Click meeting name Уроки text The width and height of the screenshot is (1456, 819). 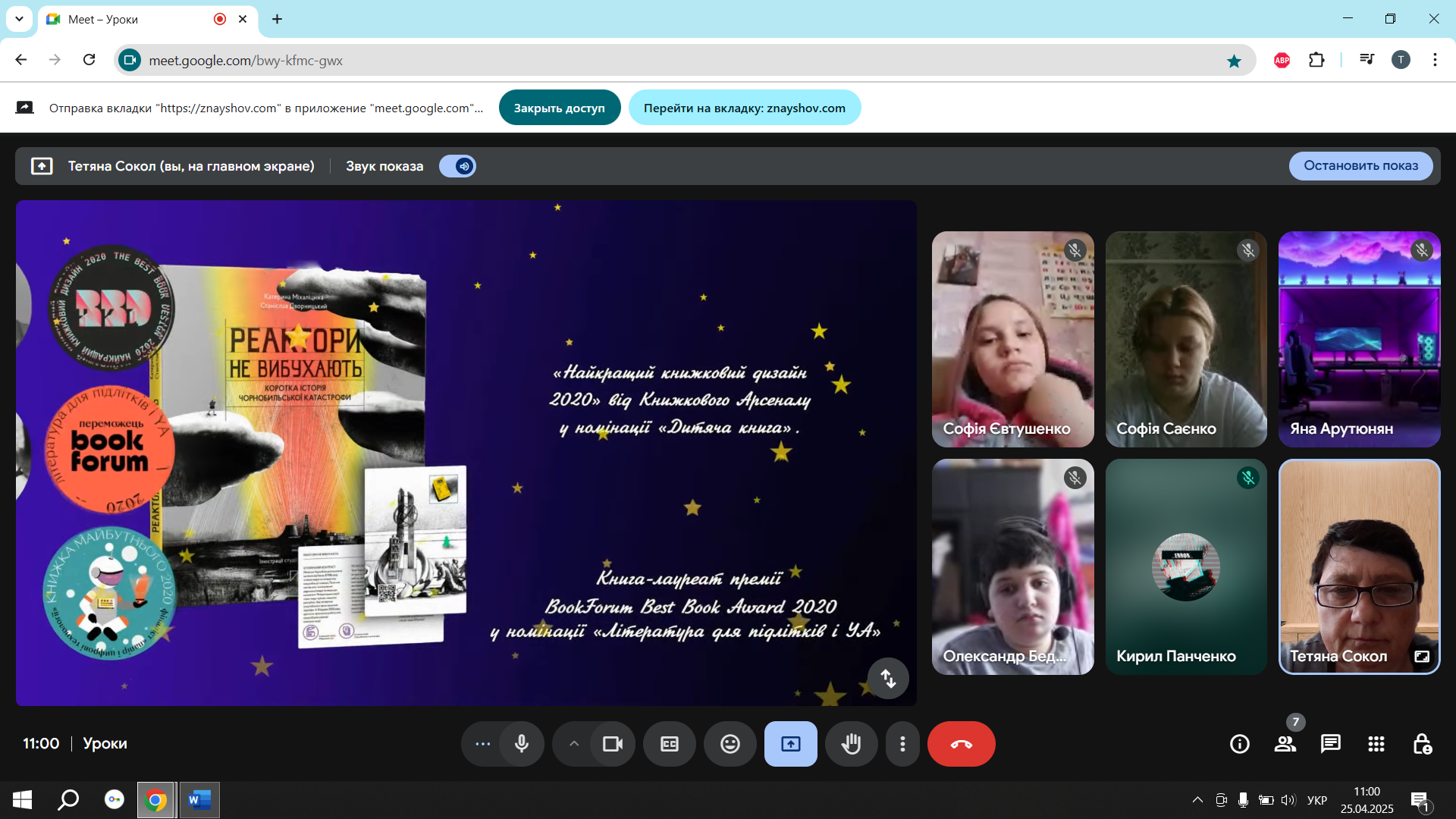coord(105,744)
